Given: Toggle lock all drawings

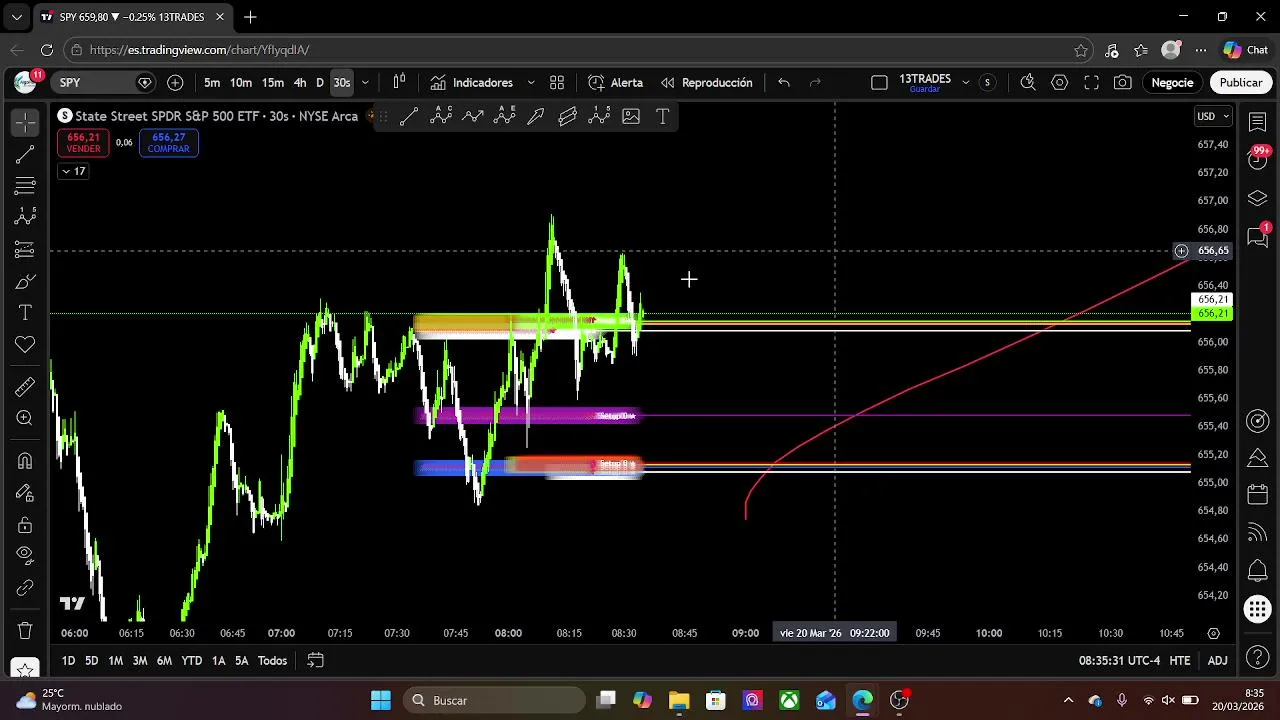Looking at the screenshot, I should tap(25, 525).
